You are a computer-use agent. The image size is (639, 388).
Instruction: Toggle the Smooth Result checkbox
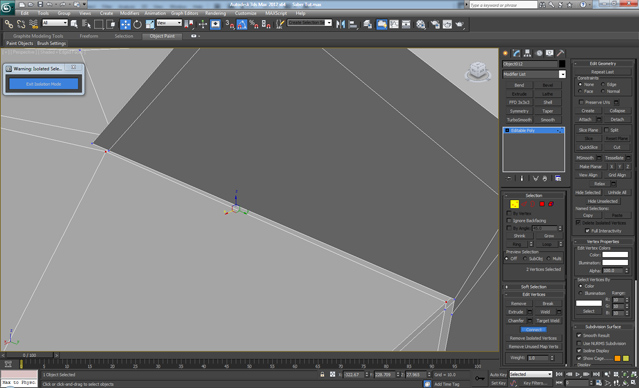(x=579, y=335)
